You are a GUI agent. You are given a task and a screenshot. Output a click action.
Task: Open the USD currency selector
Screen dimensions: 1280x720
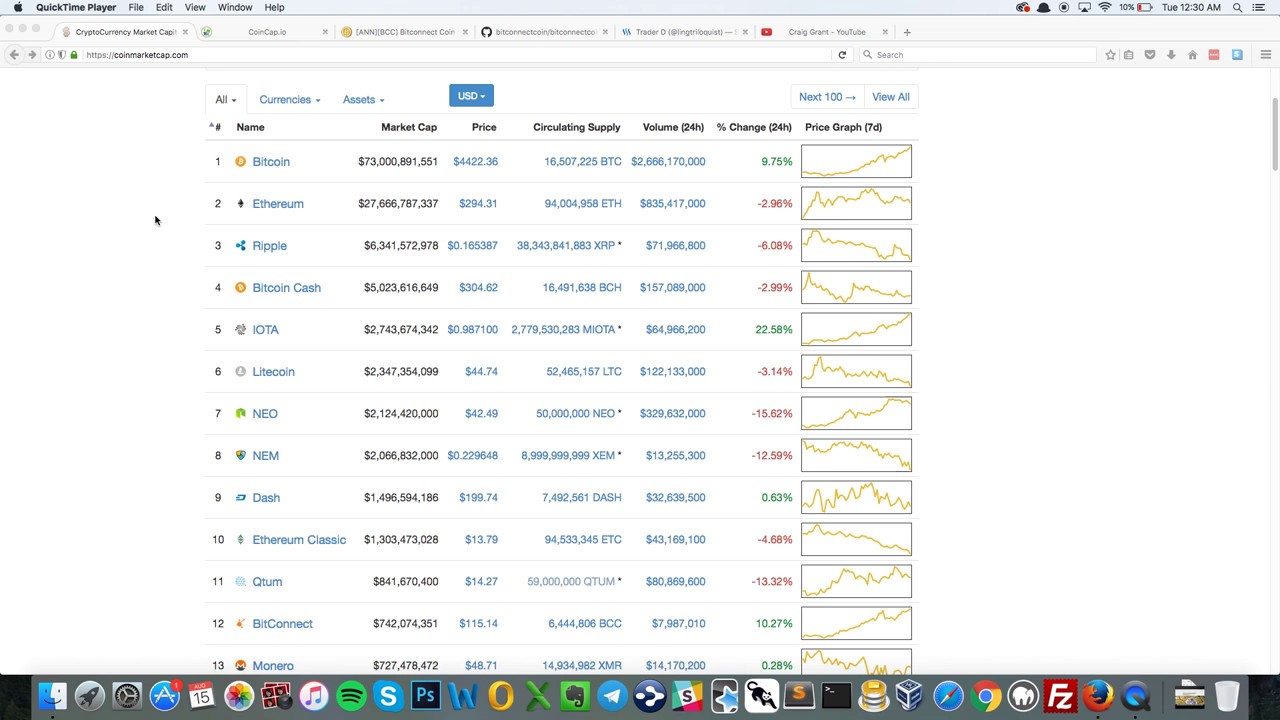[471, 96]
